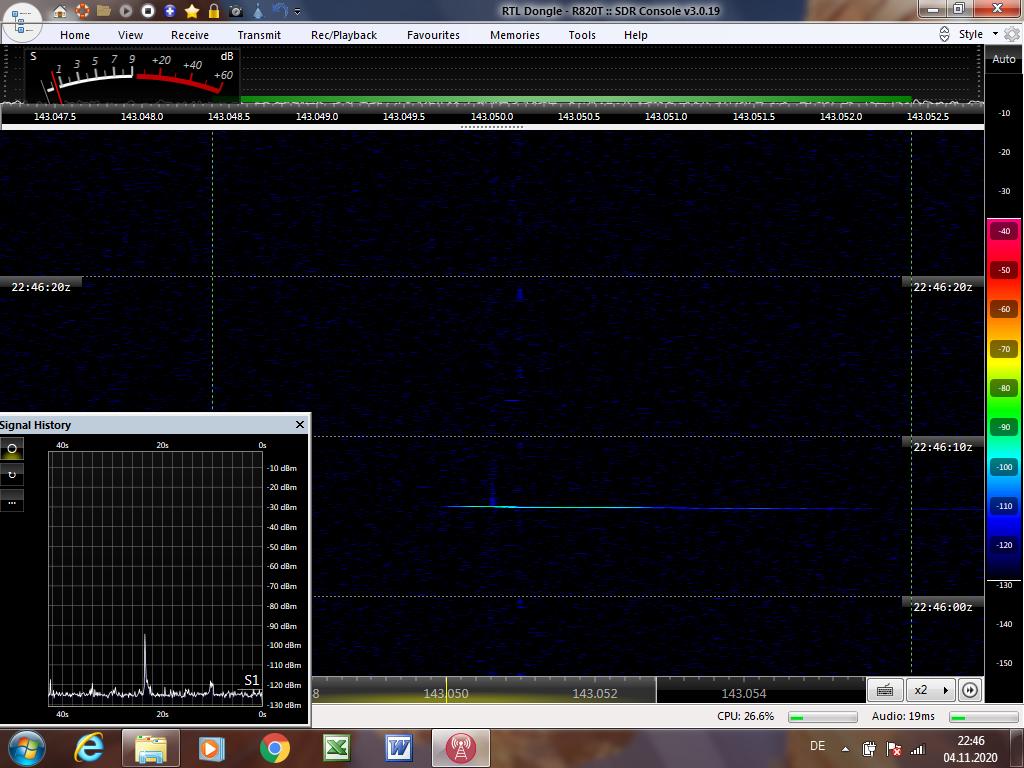Open the Style dropdown
This screenshot has height=768, width=1024.
[978, 34]
